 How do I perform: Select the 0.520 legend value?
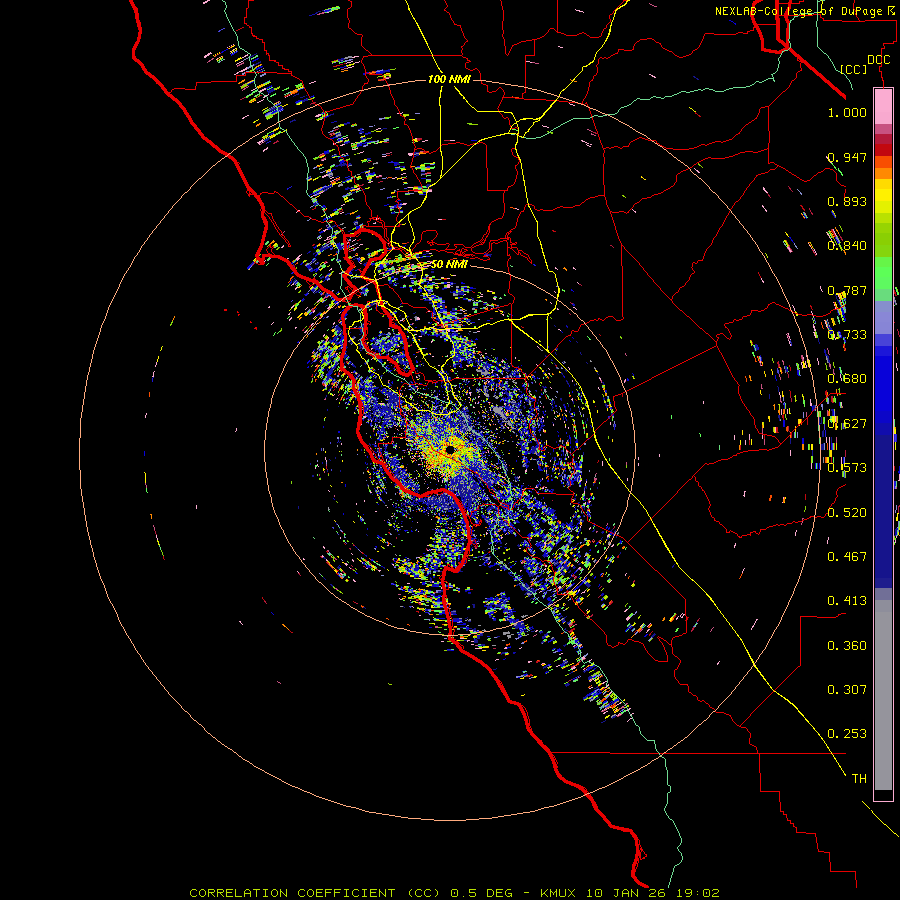click(x=847, y=513)
